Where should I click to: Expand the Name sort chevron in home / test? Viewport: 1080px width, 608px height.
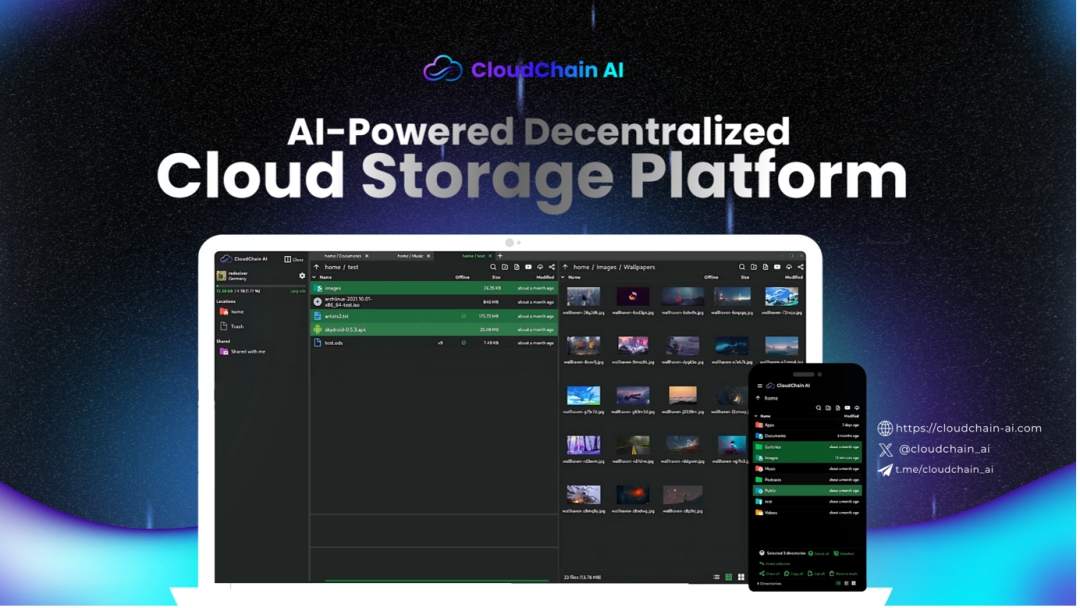314,277
